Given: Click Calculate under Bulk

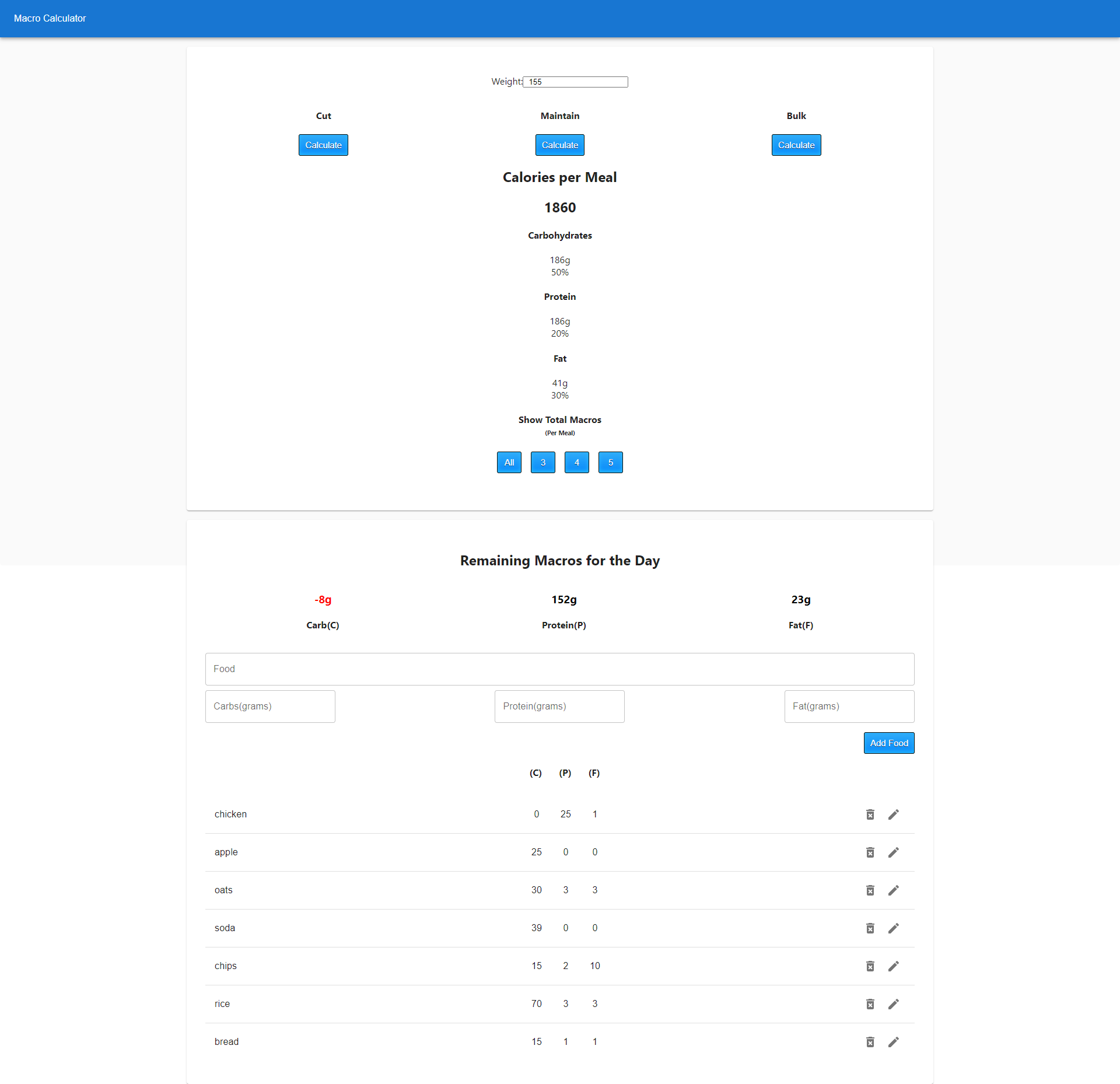Looking at the screenshot, I should pos(796,145).
